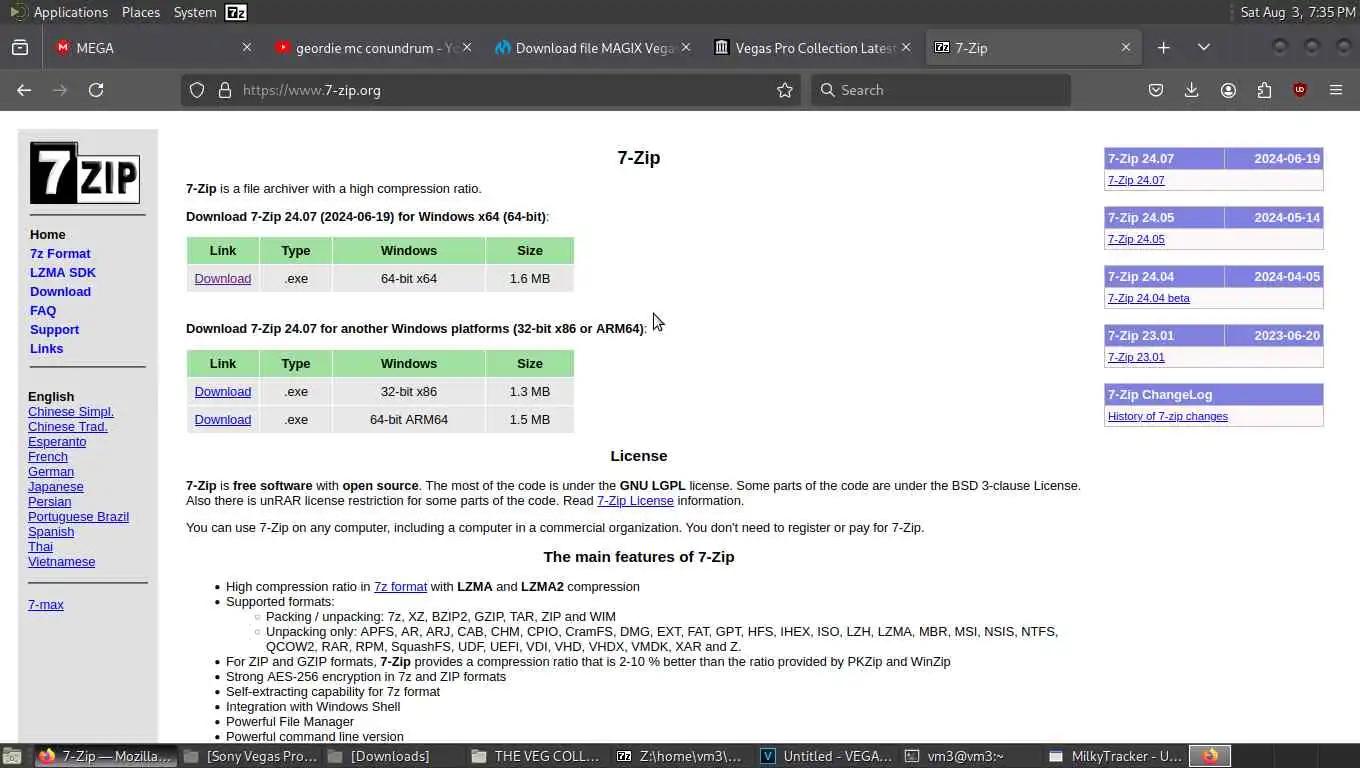The width and height of the screenshot is (1360, 768).
Task: Switch to MilkyTracker taskbar window
Action: (x=1115, y=756)
